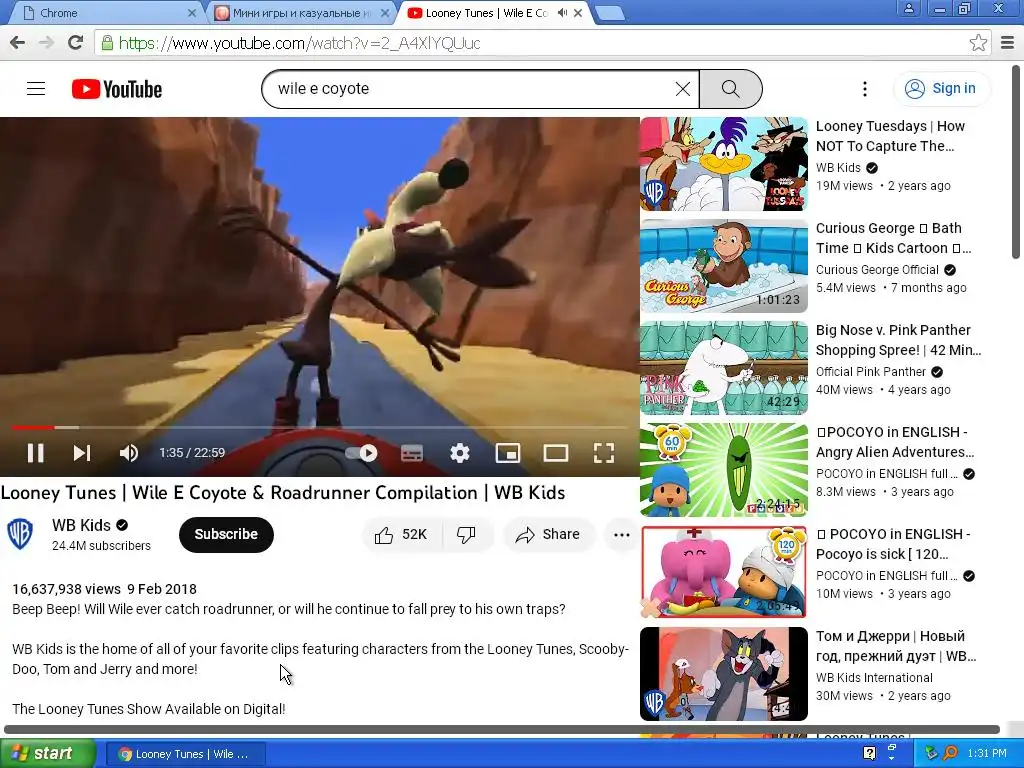Click the orange search tray icon
Screen dimensions: 1024x768
pos(950,754)
